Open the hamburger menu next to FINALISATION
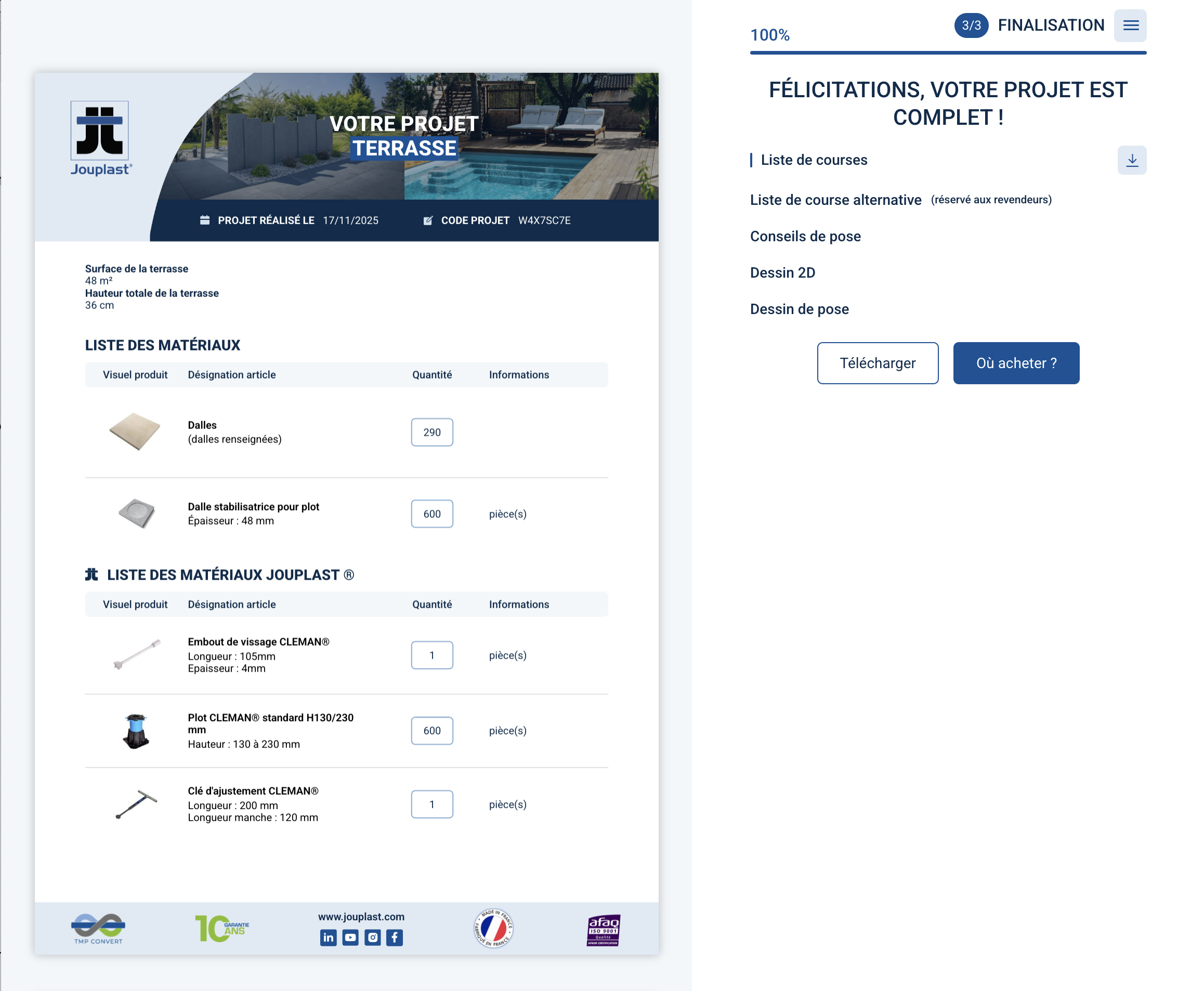 [1130, 25]
